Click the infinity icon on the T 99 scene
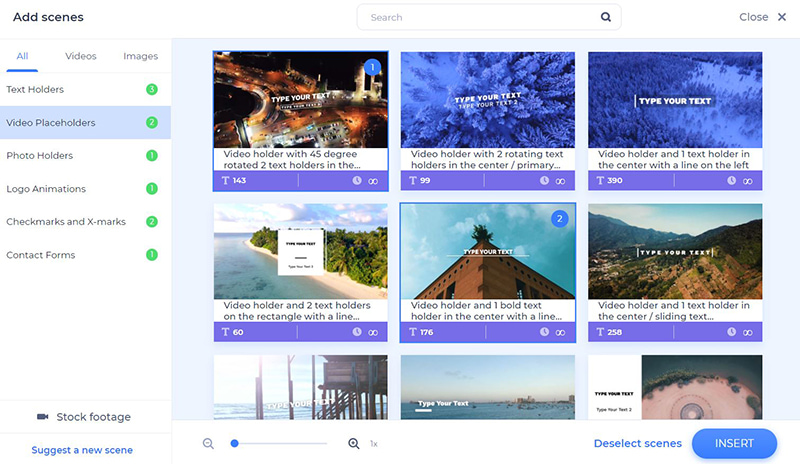 (560, 181)
